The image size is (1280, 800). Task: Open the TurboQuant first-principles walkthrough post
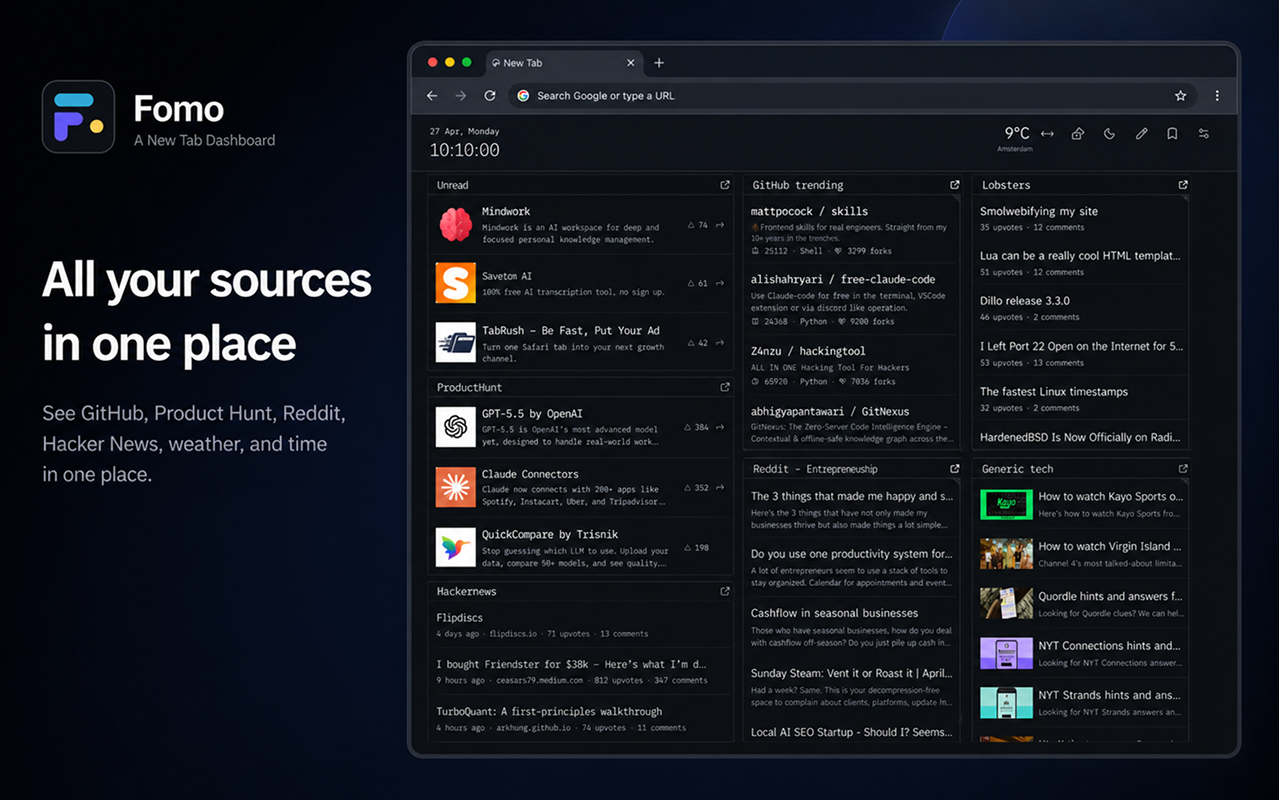[x=549, y=711]
